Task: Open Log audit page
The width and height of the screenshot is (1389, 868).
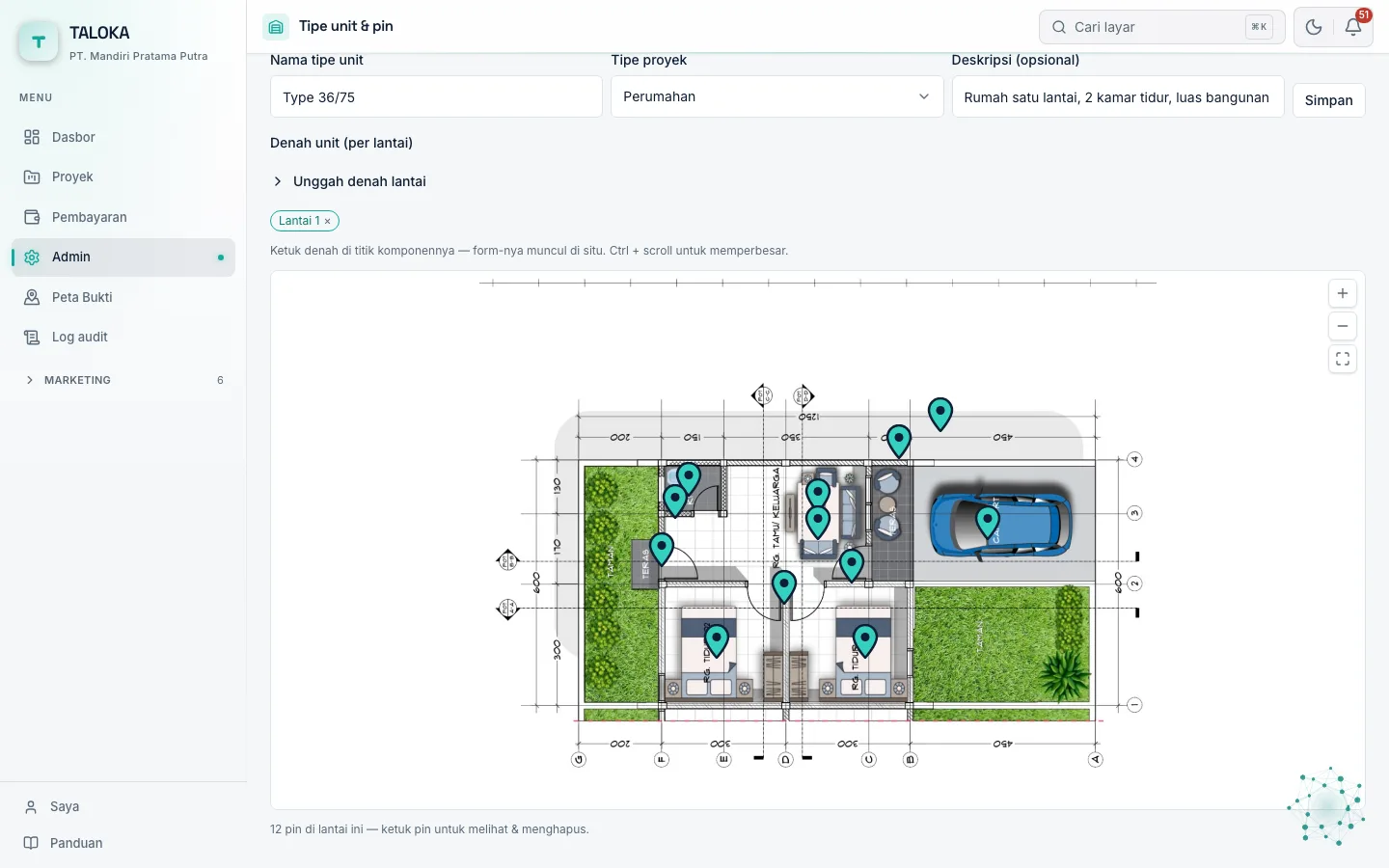Action: [123, 337]
